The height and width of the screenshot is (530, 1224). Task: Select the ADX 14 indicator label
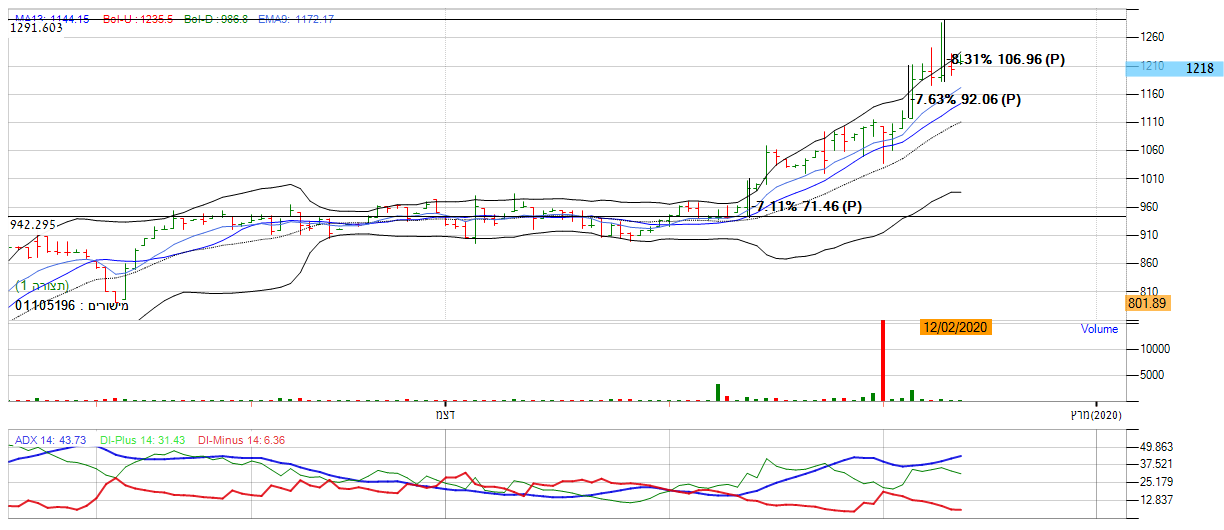[50, 440]
